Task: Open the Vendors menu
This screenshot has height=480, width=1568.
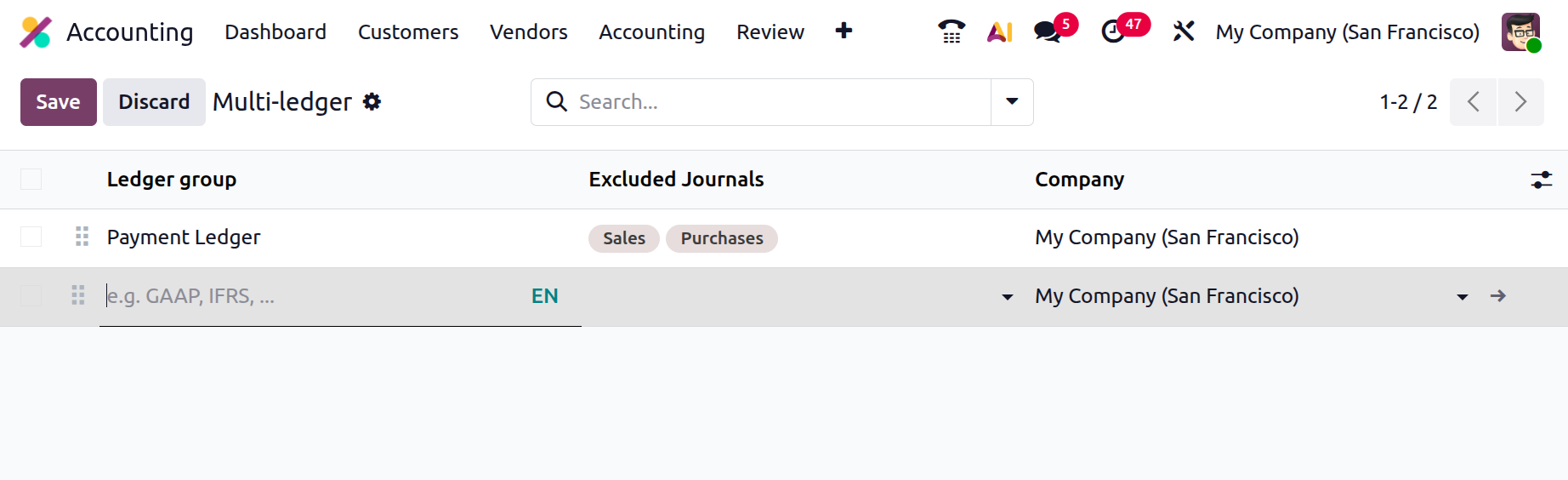Action: click(x=528, y=32)
